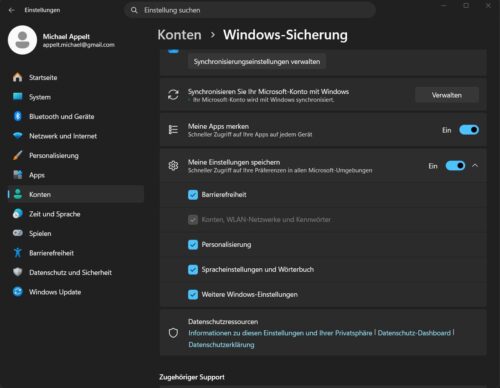Click Synchronisierungseinstellungen verwalten button
Image resolution: width=500 pixels, height=388 pixels.
[x=257, y=61]
